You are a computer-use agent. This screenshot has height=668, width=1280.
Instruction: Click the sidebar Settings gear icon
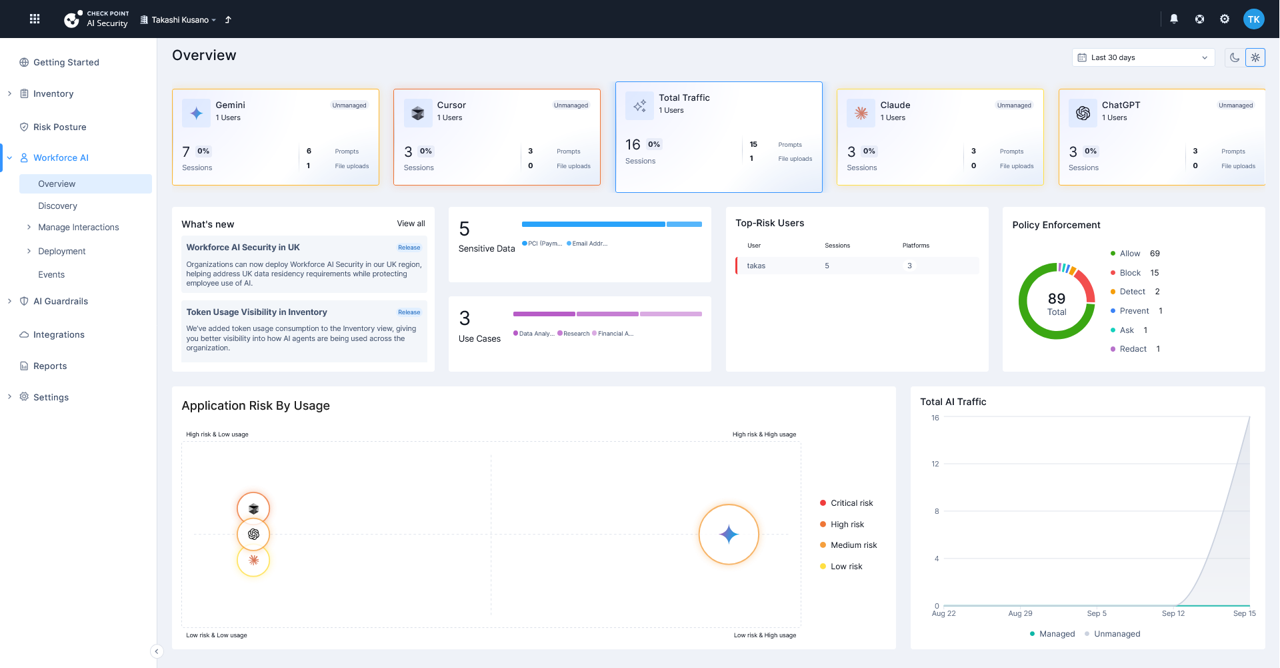click(x=24, y=397)
